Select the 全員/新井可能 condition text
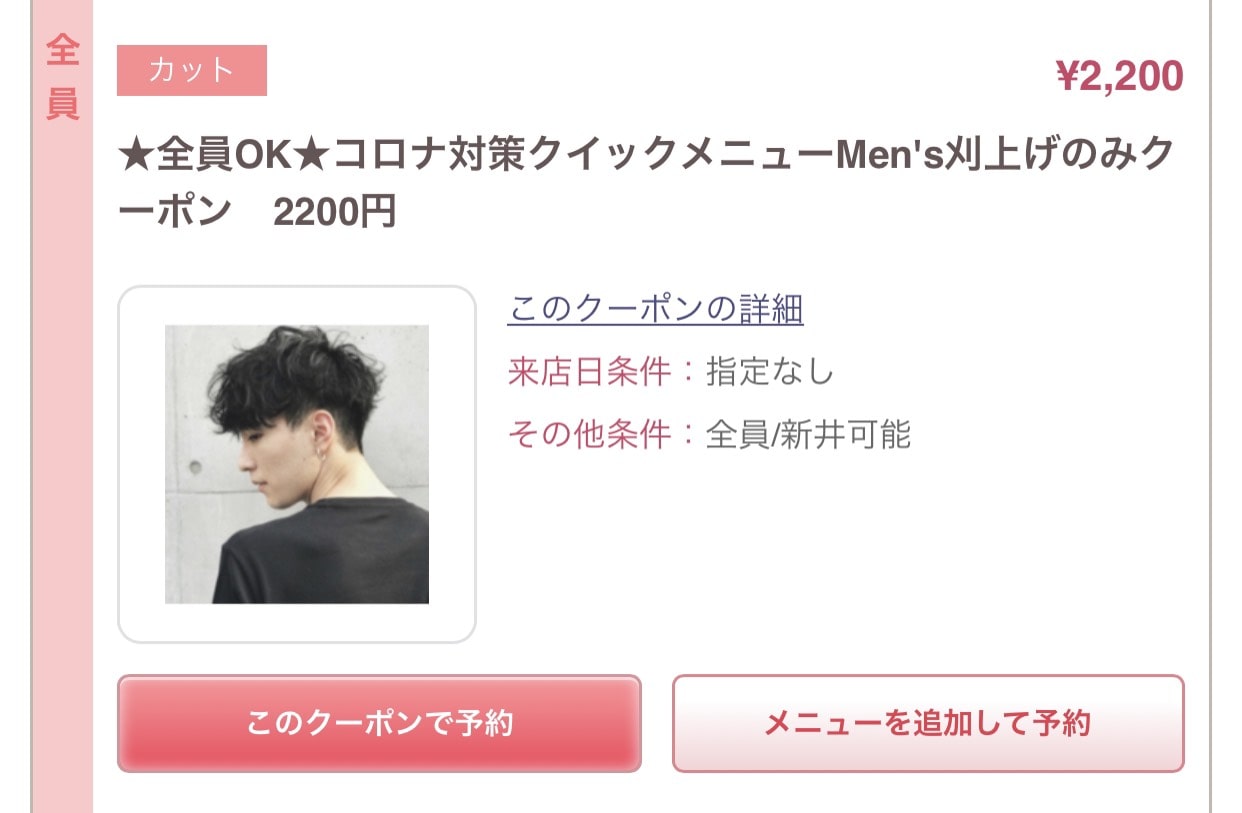 [x=809, y=435]
